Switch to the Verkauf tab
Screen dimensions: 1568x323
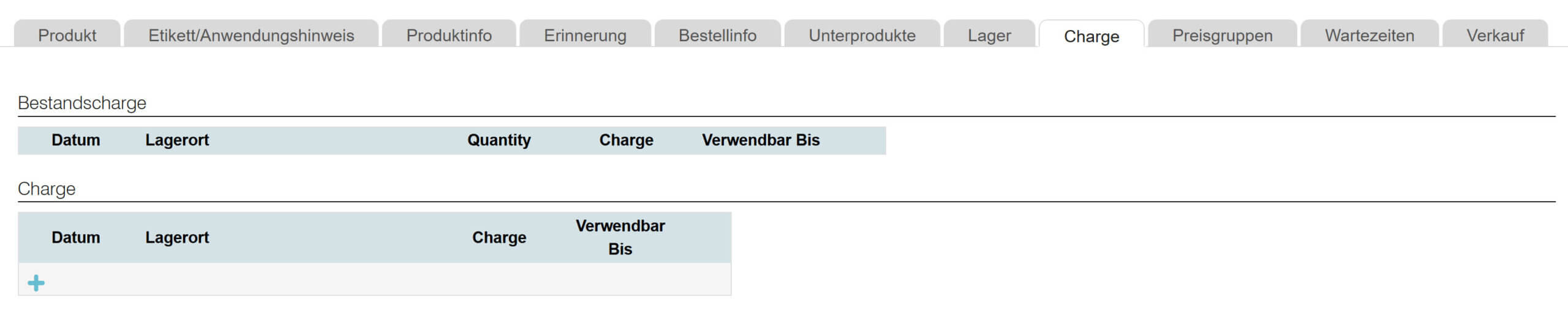pyautogui.click(x=1495, y=36)
